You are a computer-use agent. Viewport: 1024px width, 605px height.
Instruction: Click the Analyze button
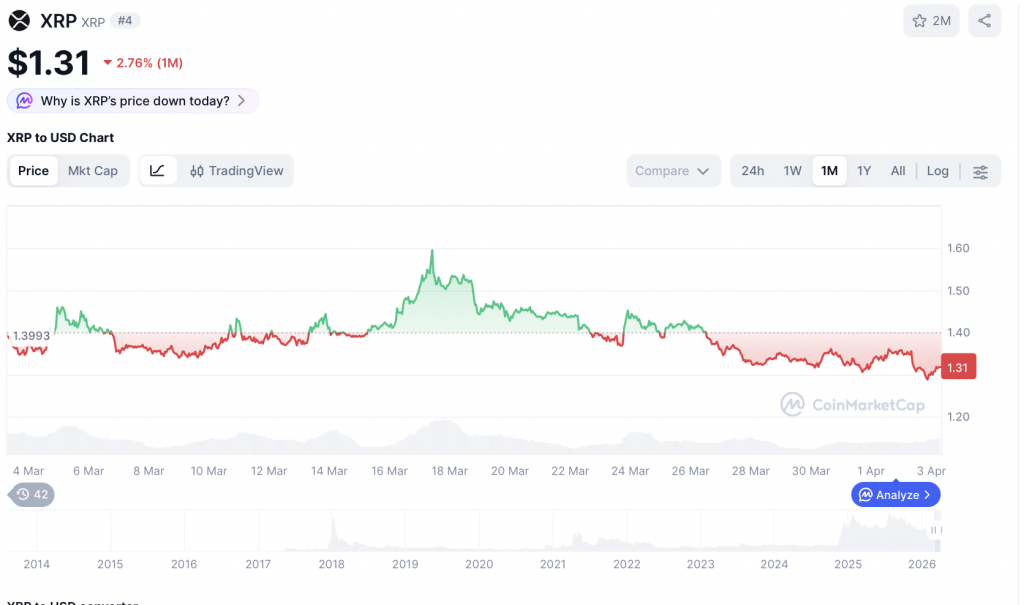895,494
